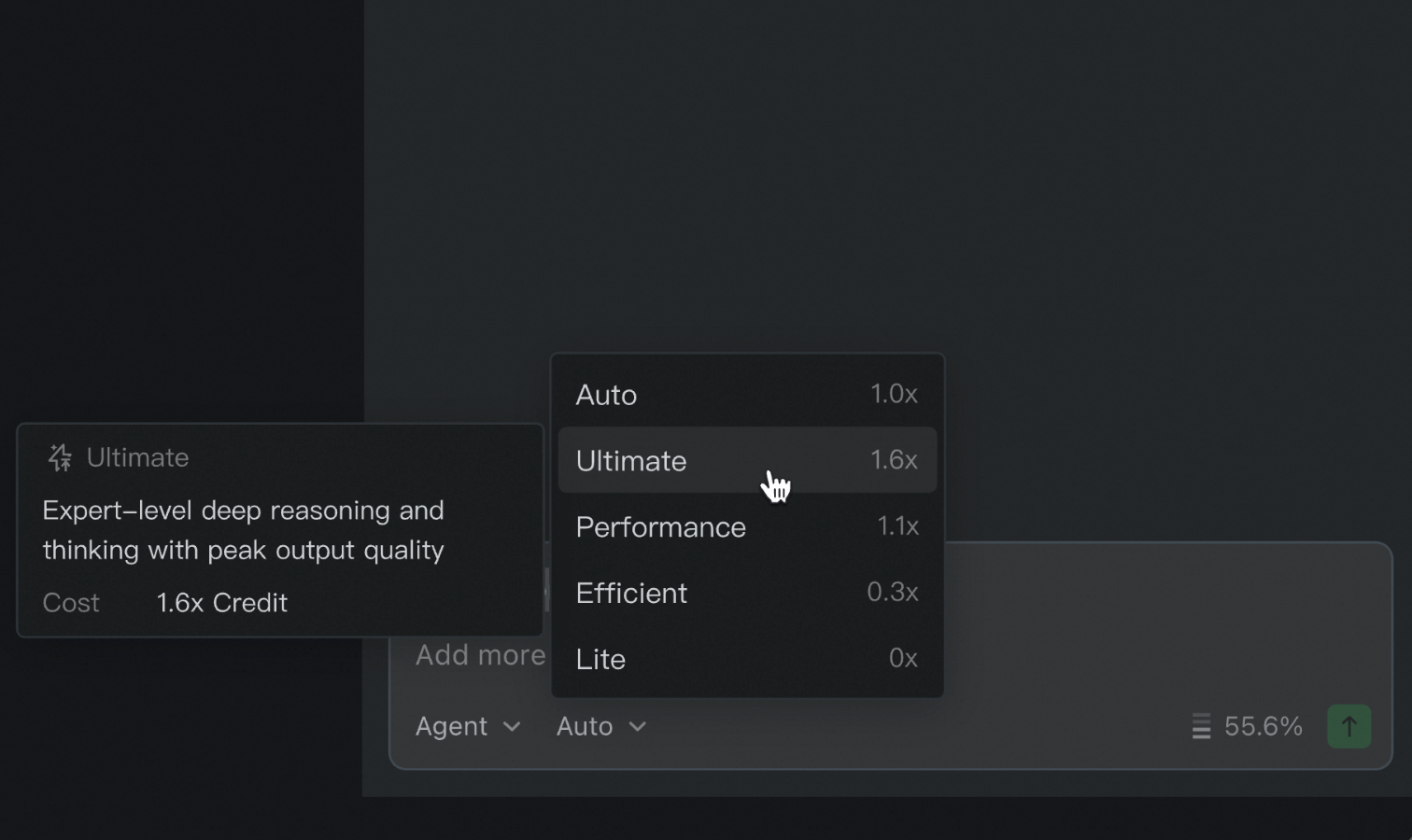This screenshot has height=840, width=1412.
Task: Click the green send arrow button
Action: 1348,726
